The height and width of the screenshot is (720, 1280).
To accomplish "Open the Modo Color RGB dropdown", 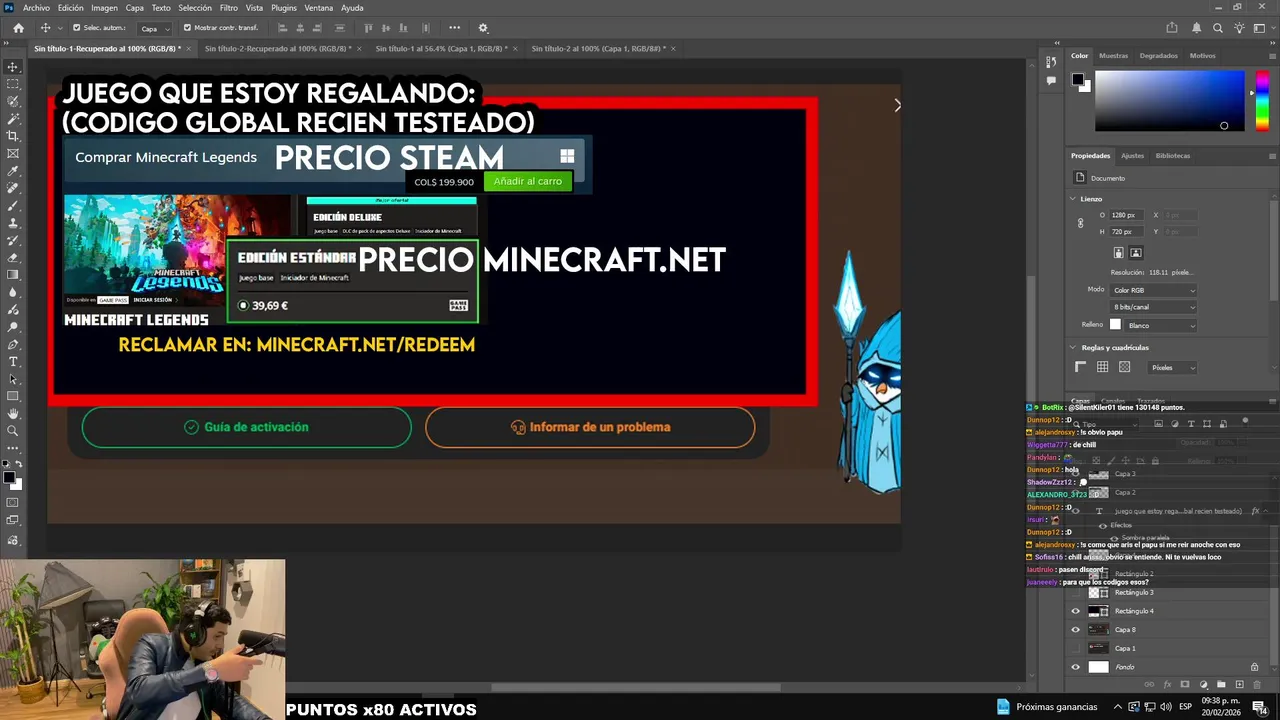I will (x=1154, y=290).
